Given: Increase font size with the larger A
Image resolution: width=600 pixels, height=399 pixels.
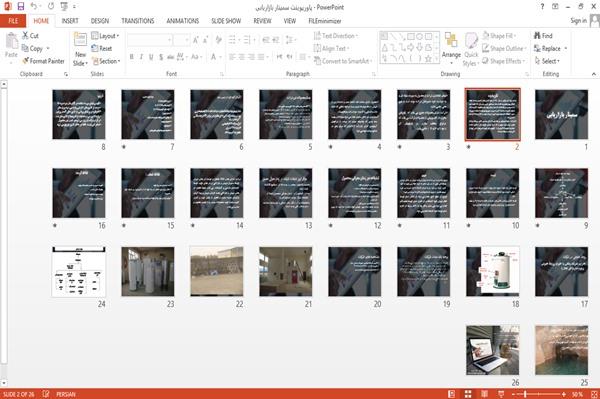Looking at the screenshot, I should pos(196,40).
